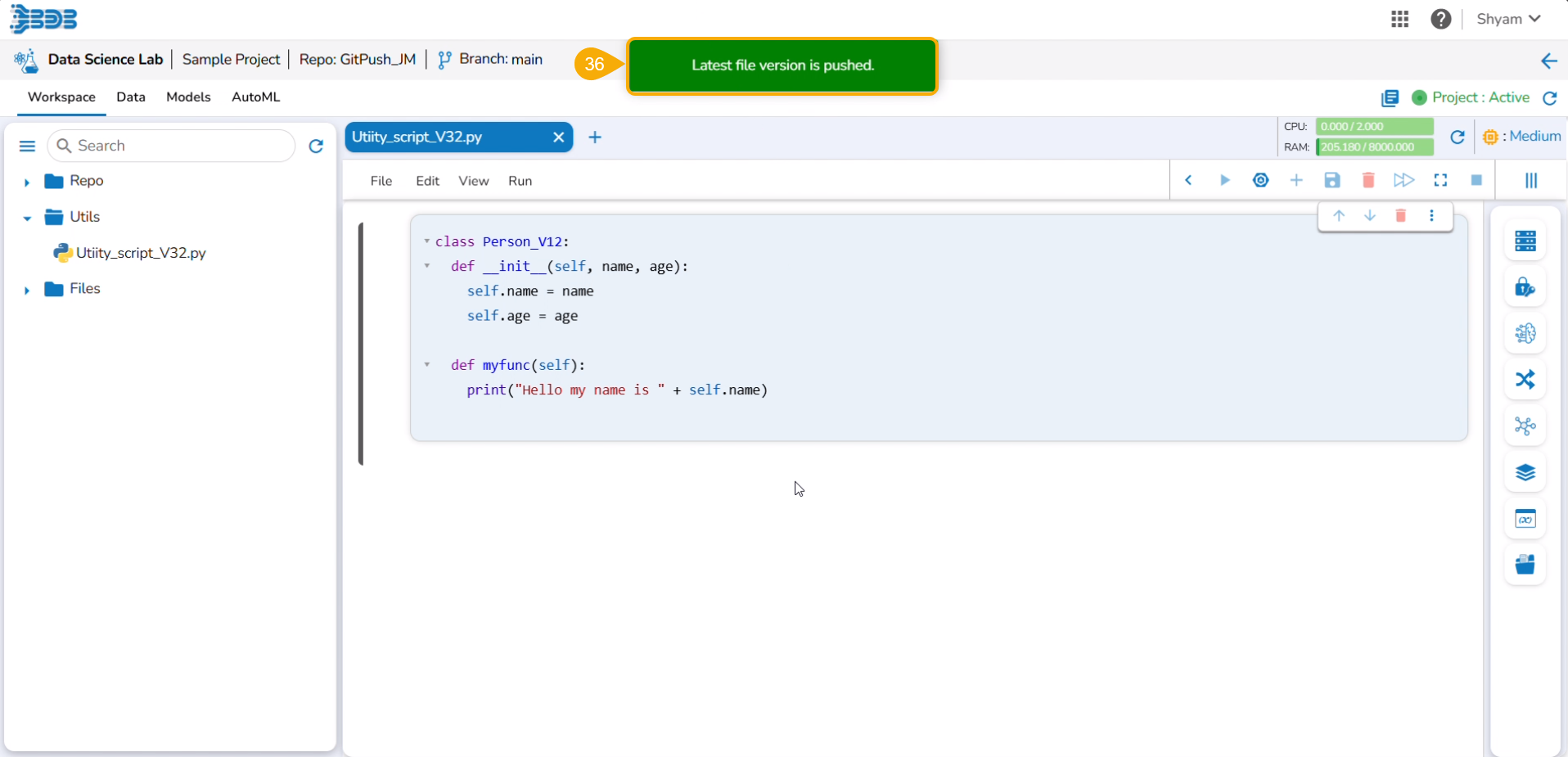The height and width of the screenshot is (757, 1568).
Task: Collapse the Utils folder
Action: point(27,218)
